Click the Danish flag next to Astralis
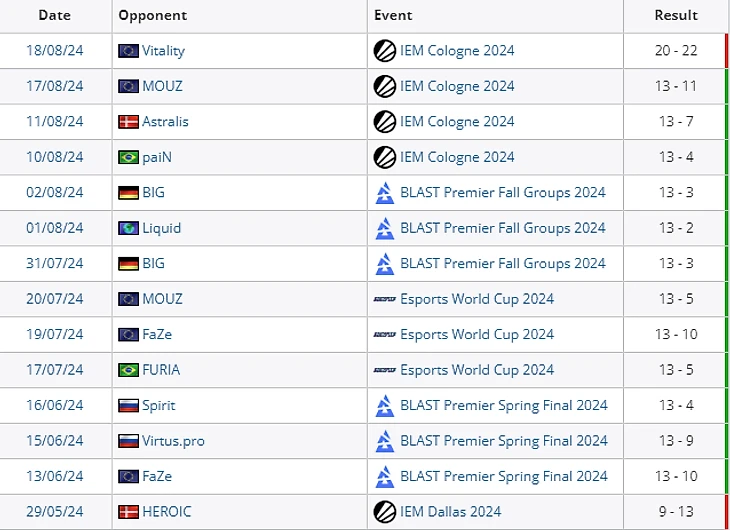The height and width of the screenshot is (530, 730). click(128, 121)
